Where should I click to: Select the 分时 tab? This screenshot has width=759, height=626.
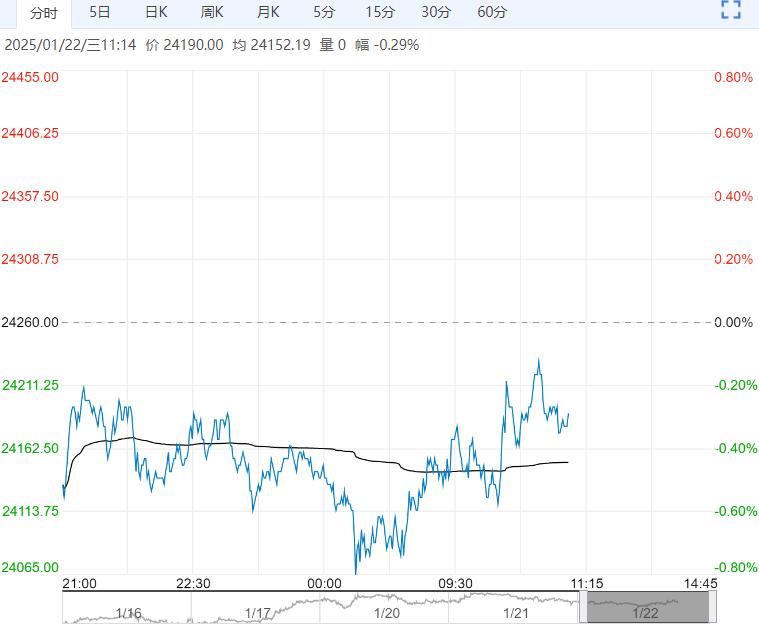43,13
